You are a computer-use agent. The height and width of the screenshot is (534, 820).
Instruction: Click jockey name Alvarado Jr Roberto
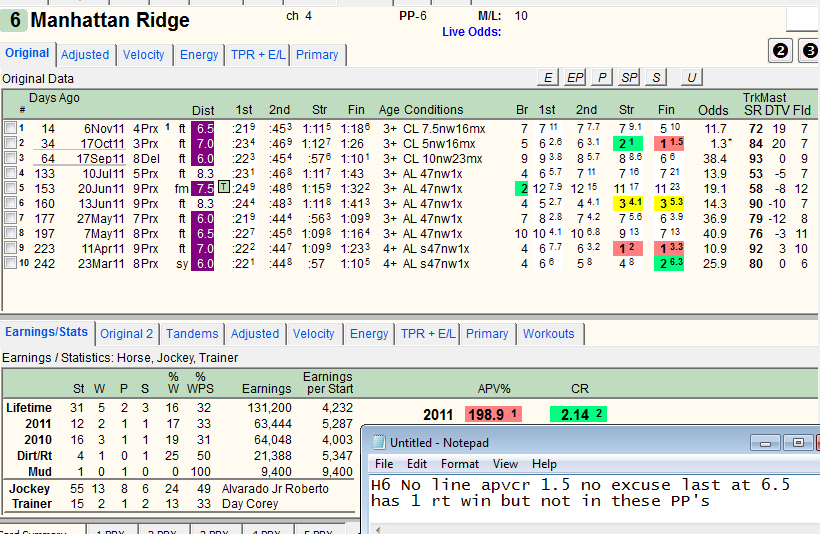275,488
